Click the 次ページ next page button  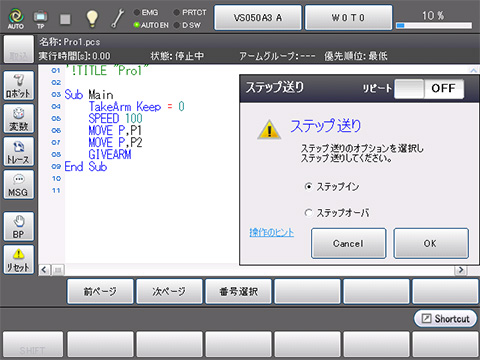coord(169,291)
